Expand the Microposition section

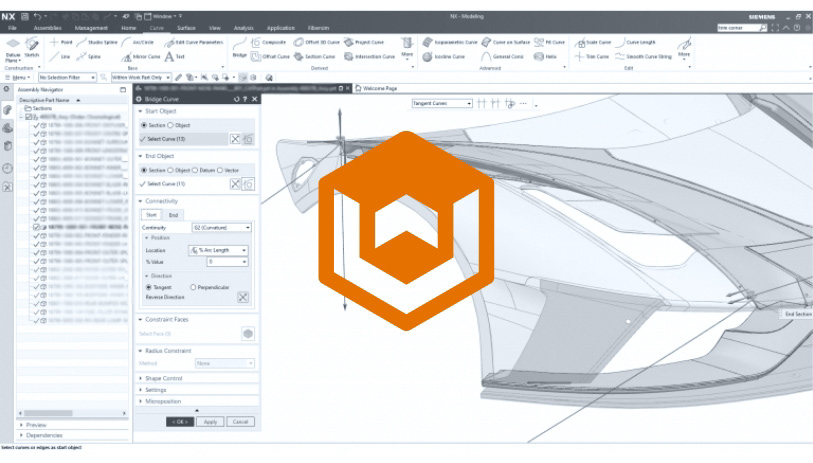[141, 401]
